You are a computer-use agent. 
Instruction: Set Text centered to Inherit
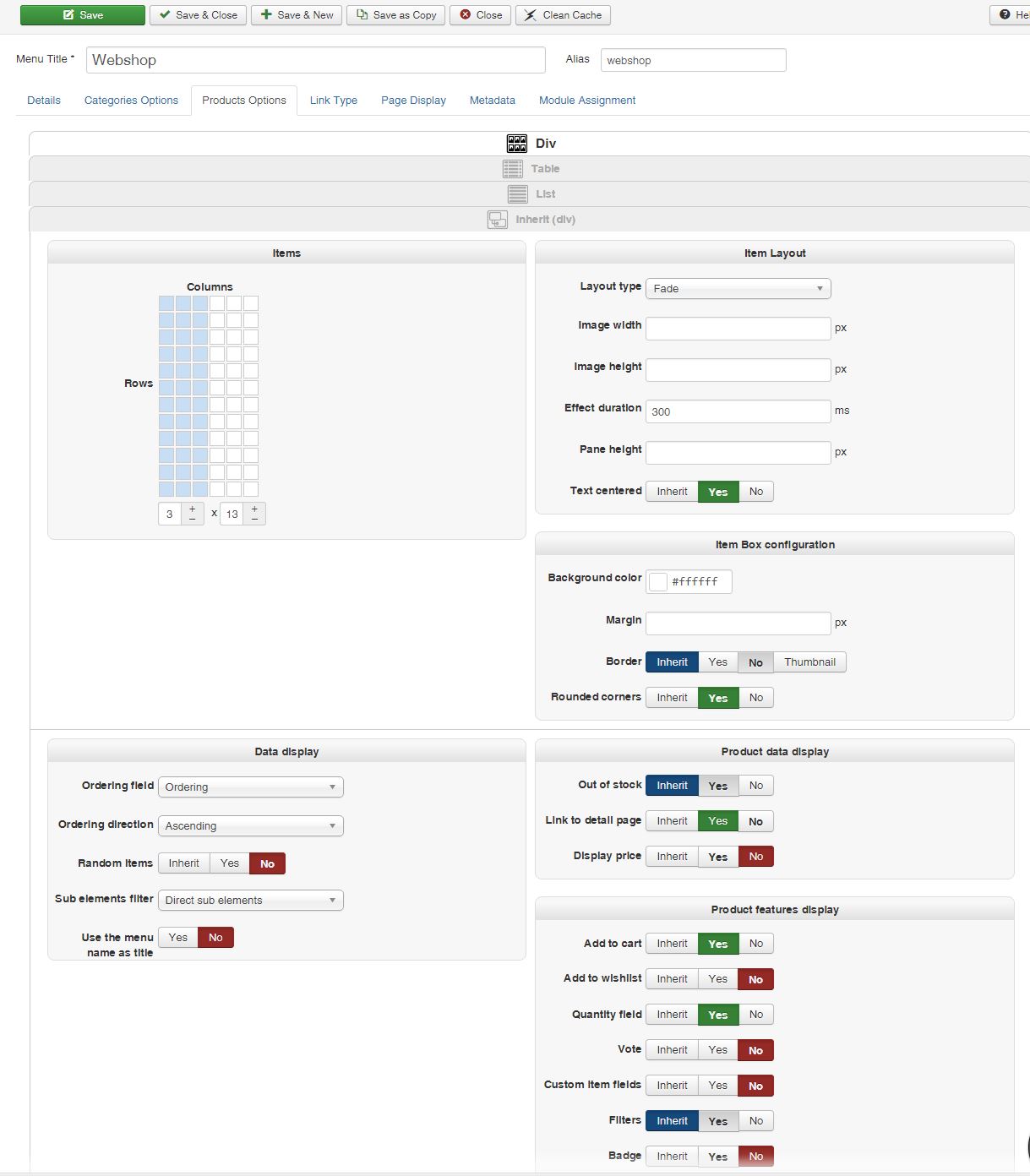tap(673, 492)
